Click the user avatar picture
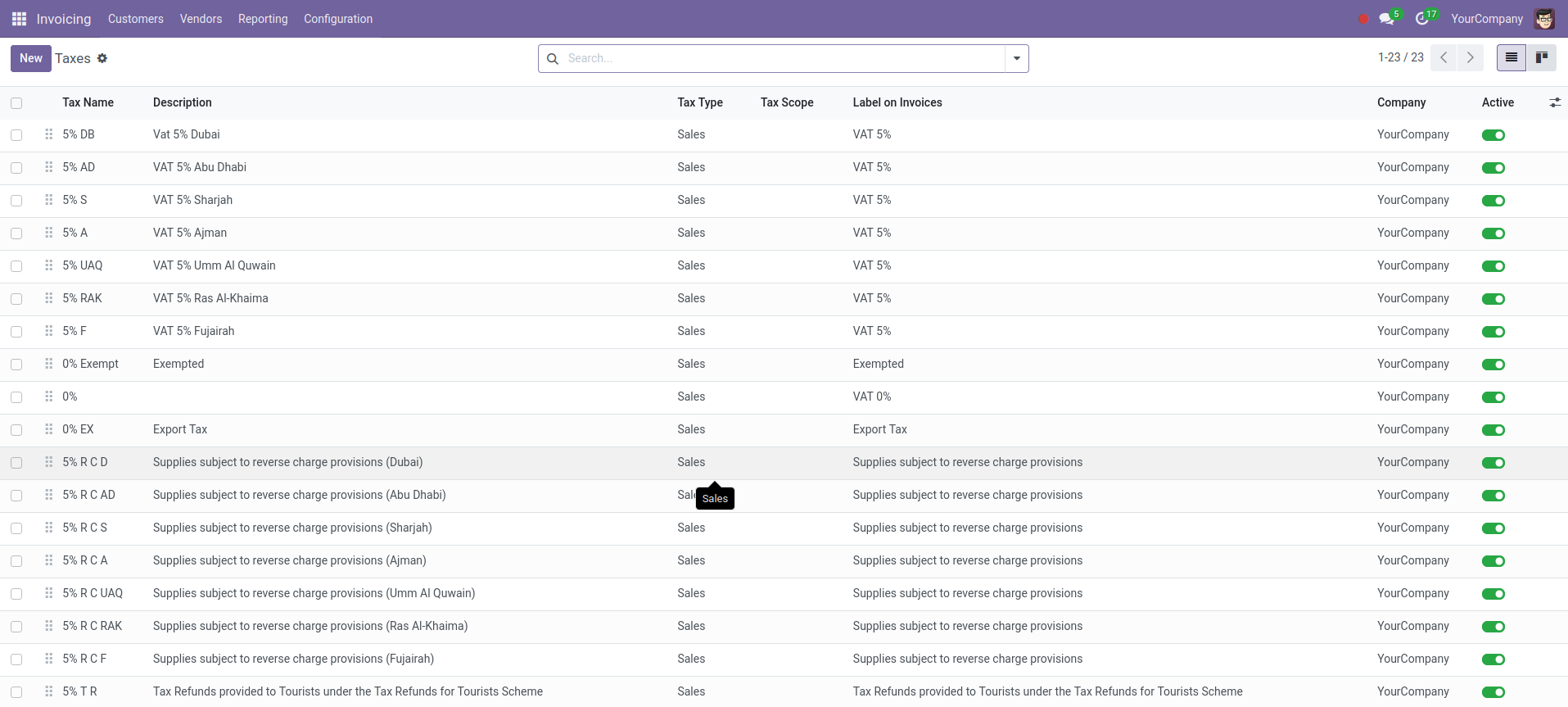 click(x=1544, y=19)
